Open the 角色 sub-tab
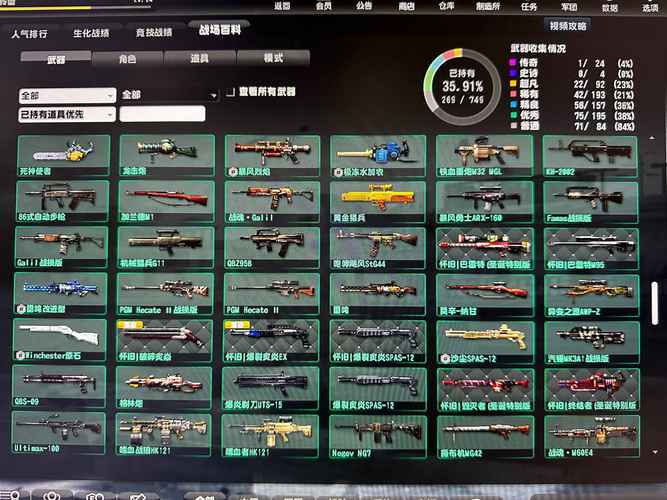Viewport: 667px width, 500px height. point(128,58)
